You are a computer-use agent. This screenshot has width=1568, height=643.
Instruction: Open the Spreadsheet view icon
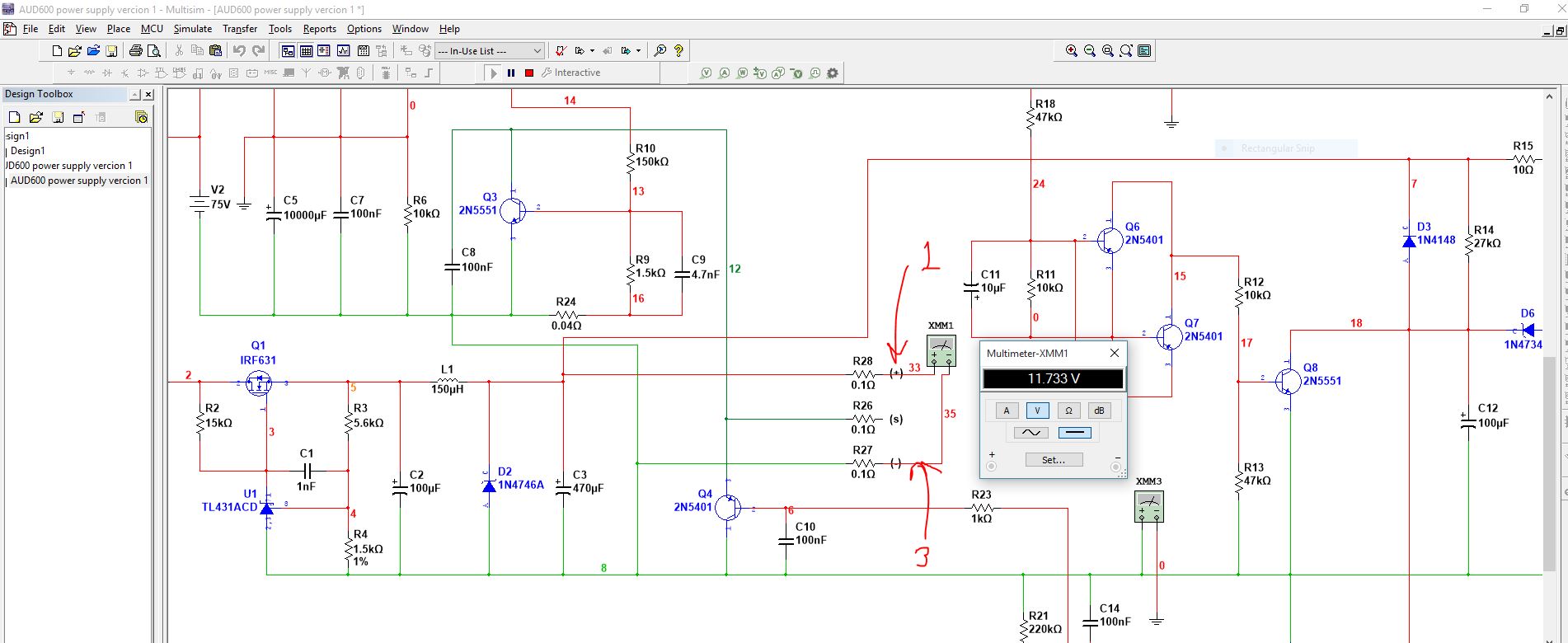coord(306,51)
